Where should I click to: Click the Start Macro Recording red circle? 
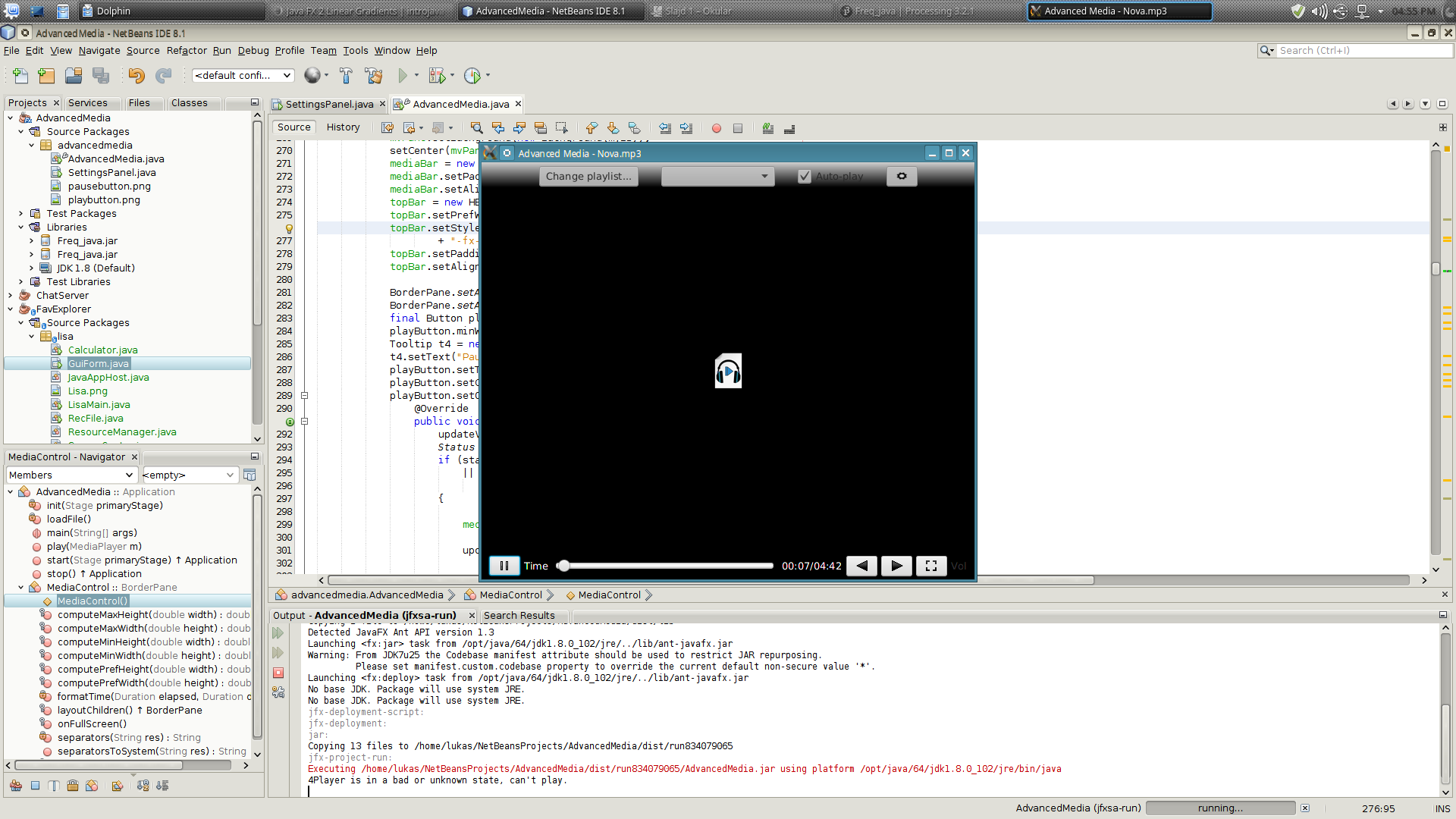pos(716,128)
